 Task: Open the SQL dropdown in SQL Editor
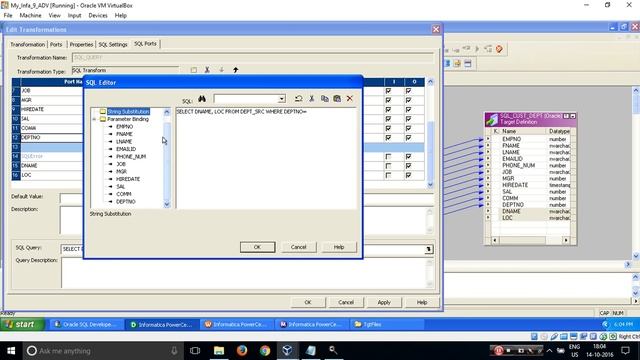point(281,99)
